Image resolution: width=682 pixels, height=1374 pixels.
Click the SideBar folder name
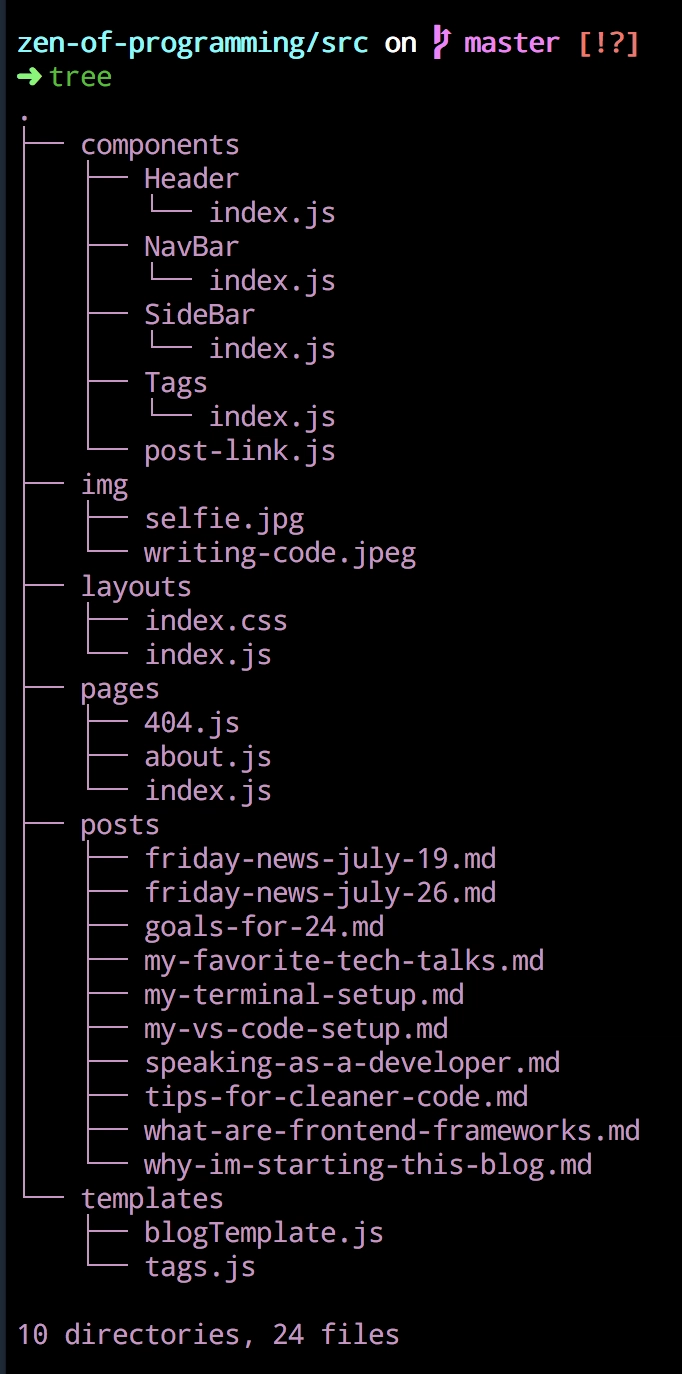(200, 315)
